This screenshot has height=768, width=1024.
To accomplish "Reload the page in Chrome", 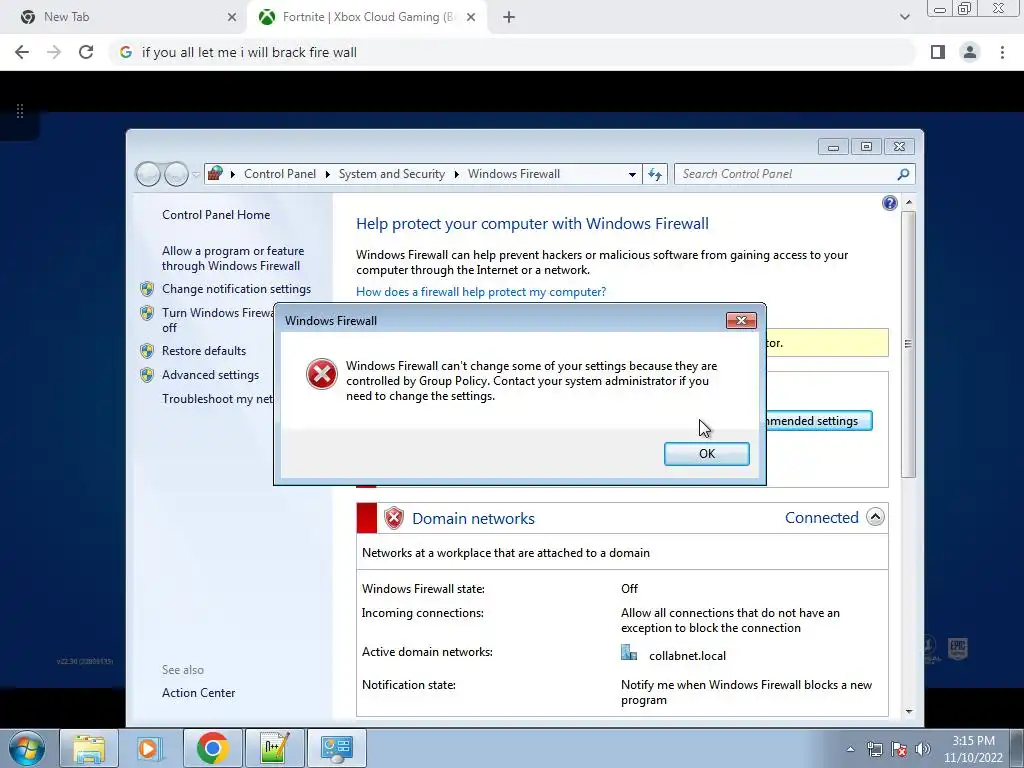I will (x=86, y=52).
